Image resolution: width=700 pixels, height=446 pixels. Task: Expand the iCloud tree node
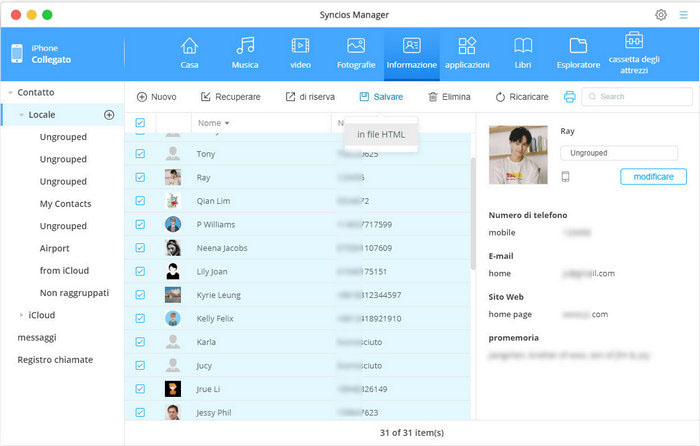(x=22, y=315)
